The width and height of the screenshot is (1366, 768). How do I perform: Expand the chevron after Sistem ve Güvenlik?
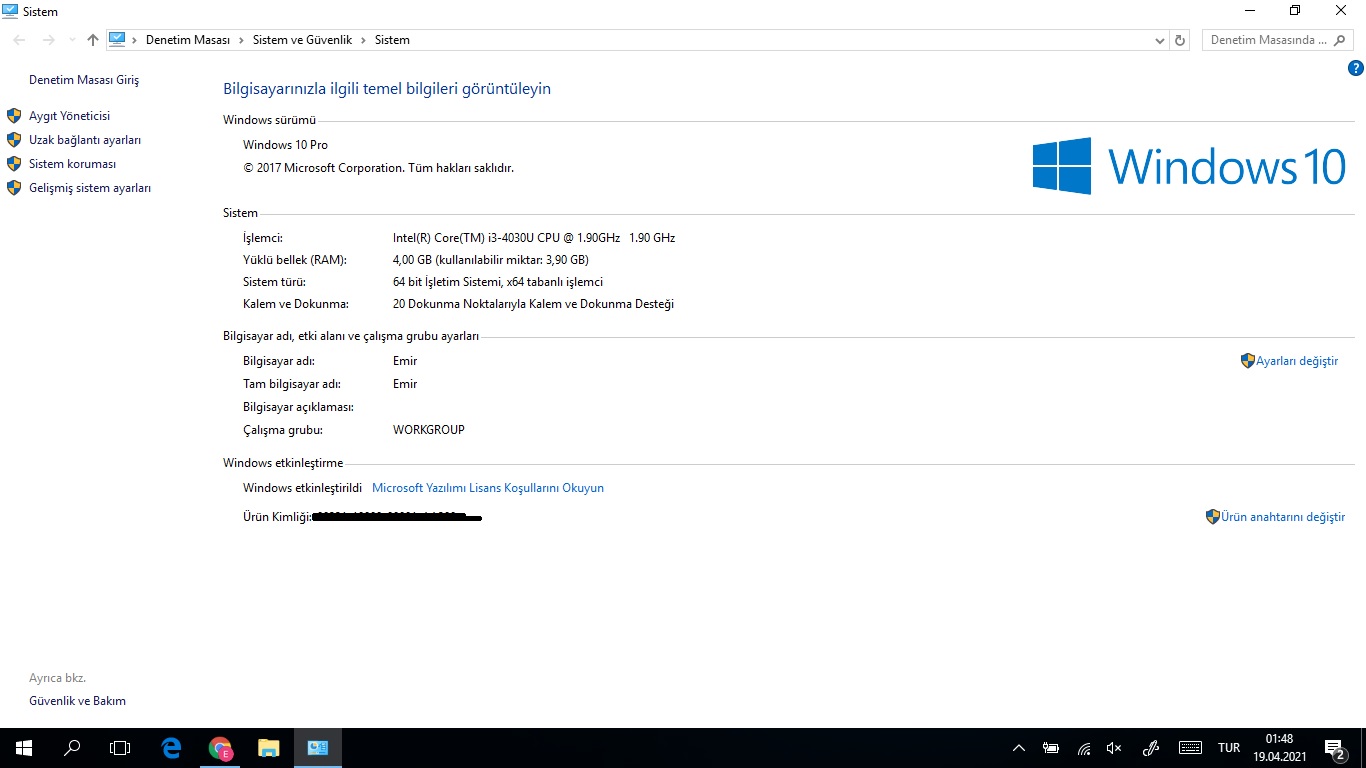coord(363,40)
